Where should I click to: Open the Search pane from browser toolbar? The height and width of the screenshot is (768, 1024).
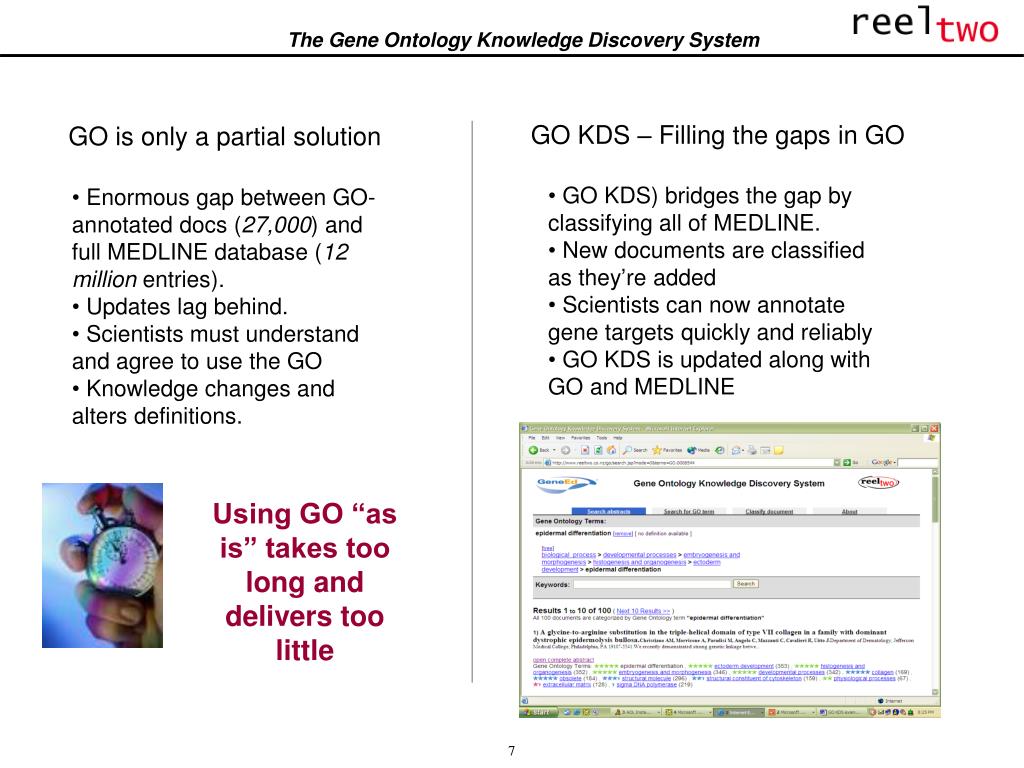click(636, 450)
